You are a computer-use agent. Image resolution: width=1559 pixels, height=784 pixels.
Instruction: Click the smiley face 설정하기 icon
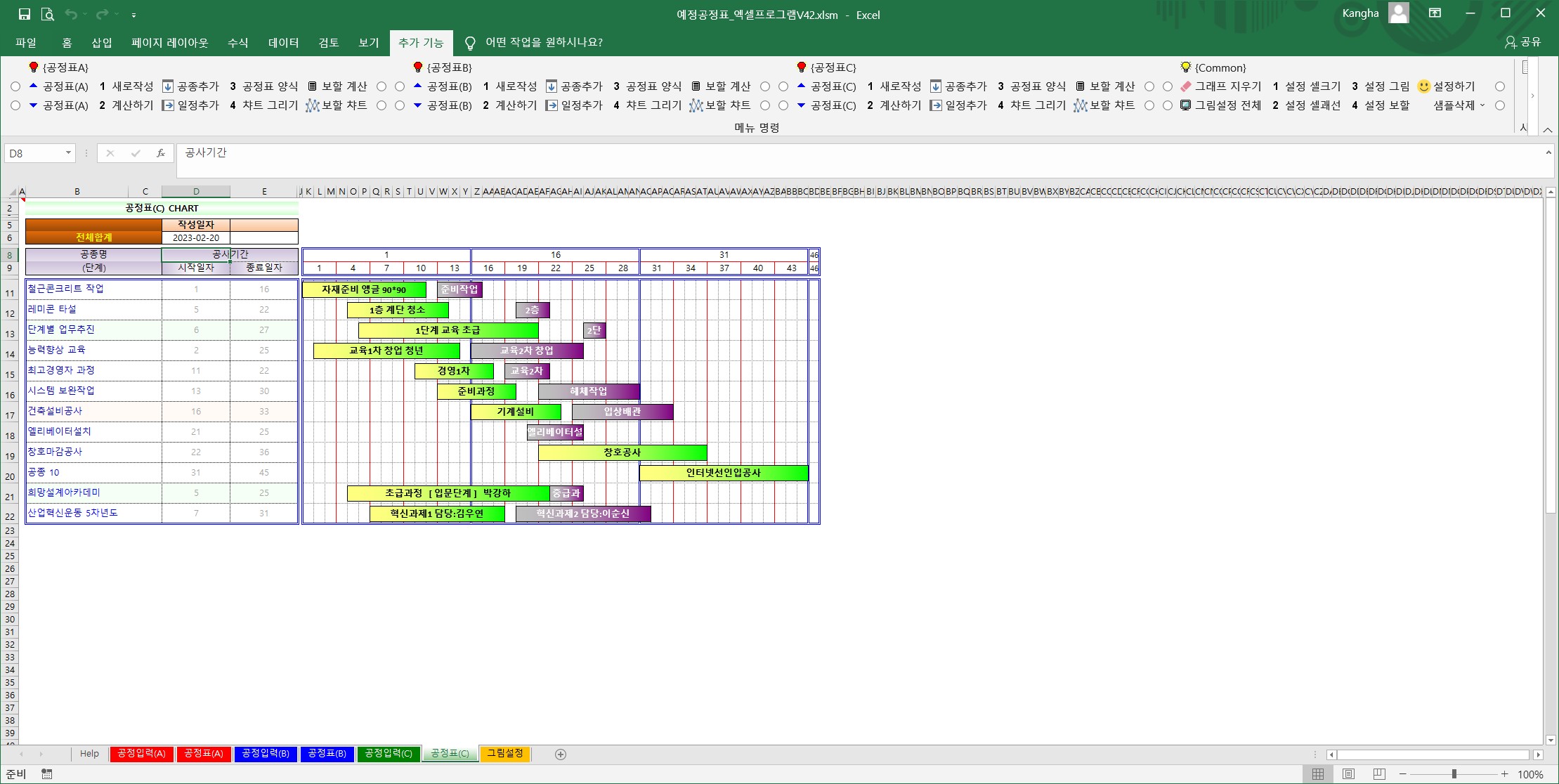(1423, 86)
